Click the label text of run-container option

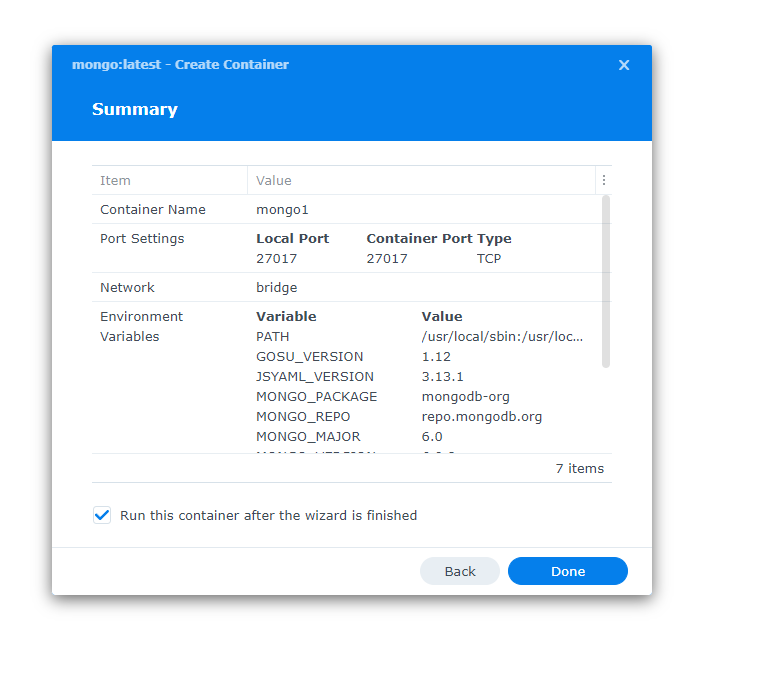(268, 516)
